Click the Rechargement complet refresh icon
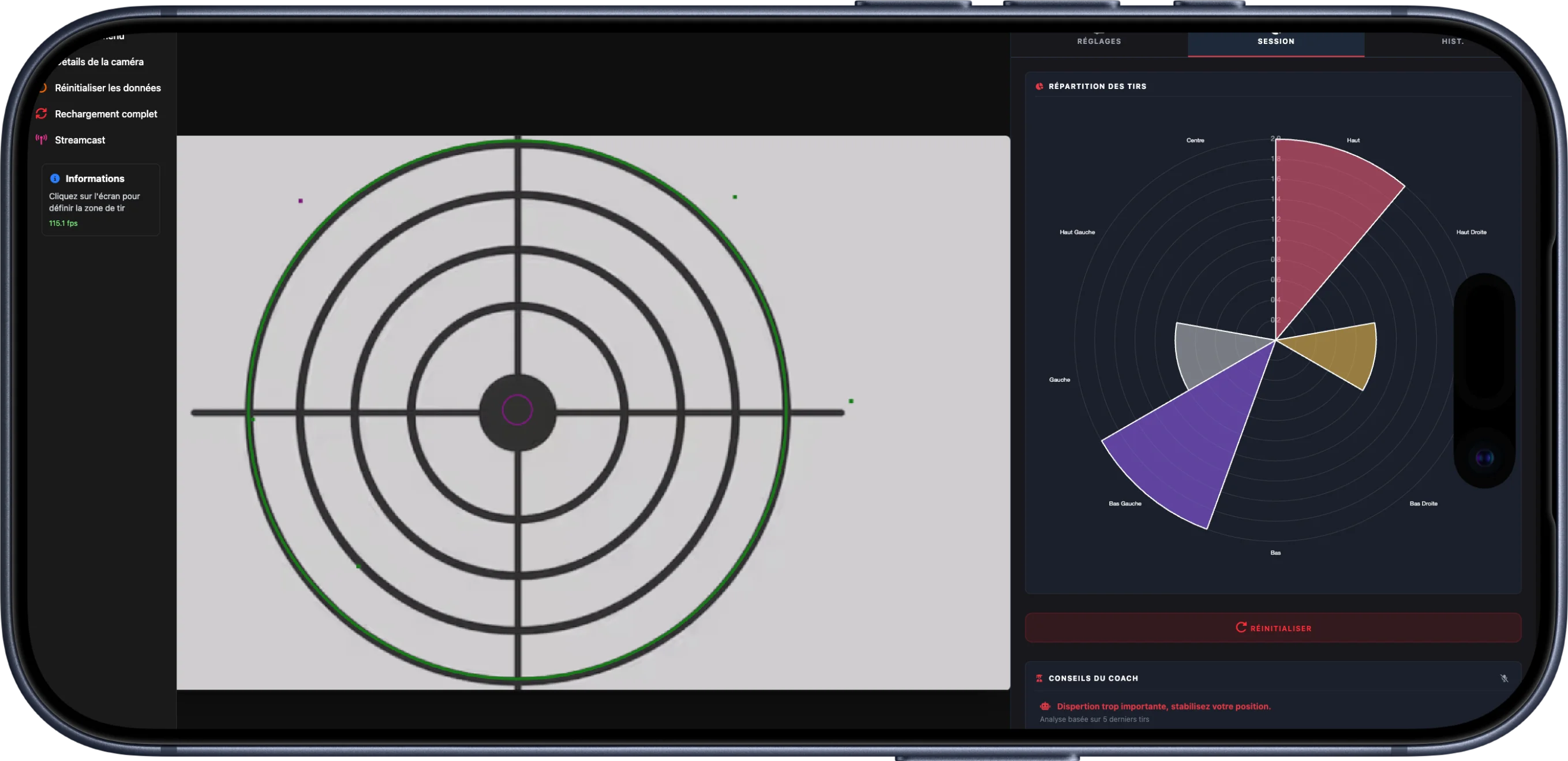 coord(42,114)
